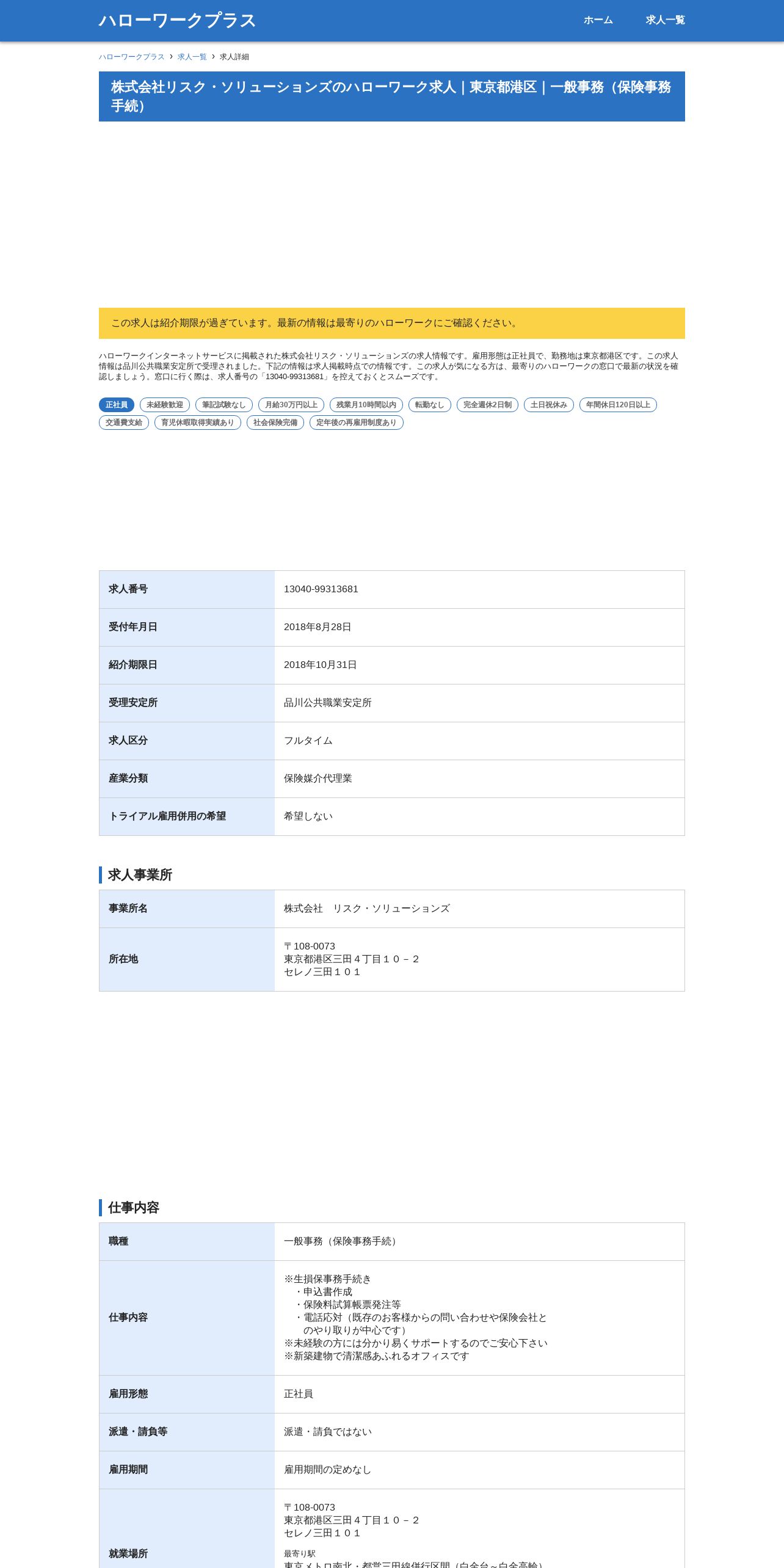Screen dimensions: 784x1568
Task: Click the 品川公共職業安定所 cell
Action: click(x=479, y=703)
